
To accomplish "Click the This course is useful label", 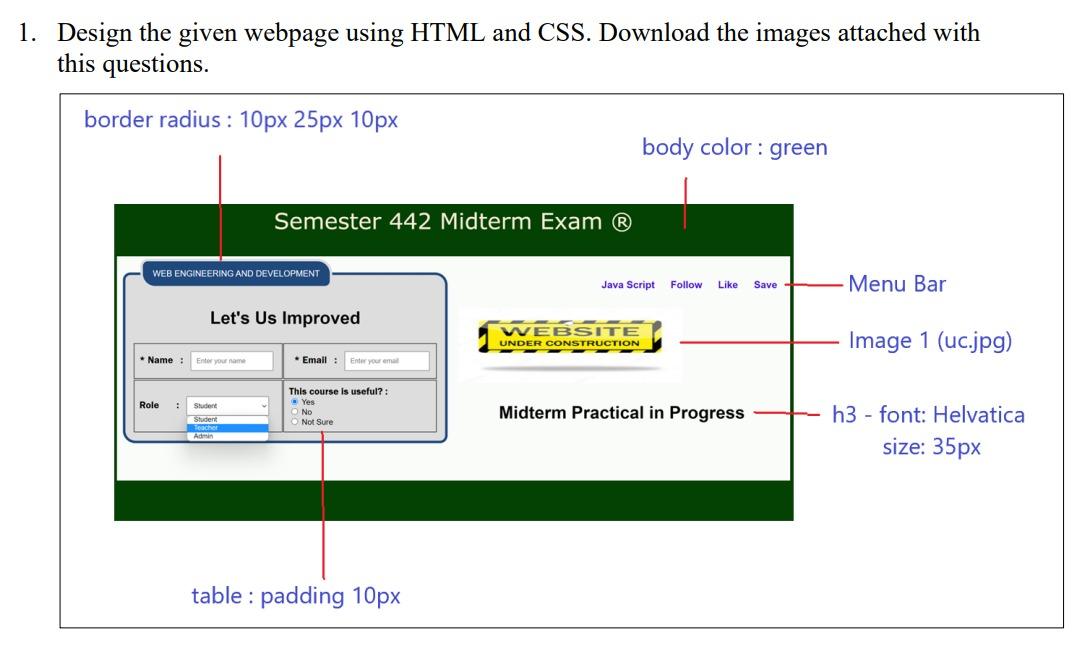I will [340, 391].
